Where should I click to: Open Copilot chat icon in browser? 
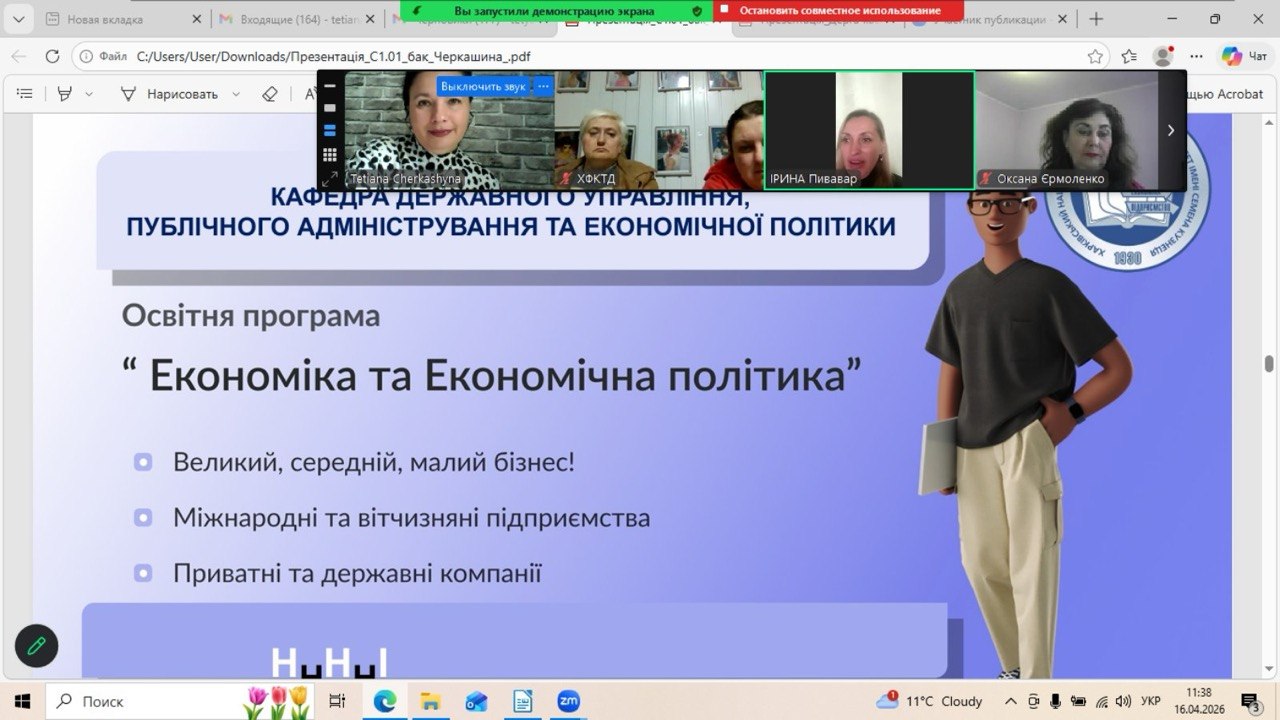click(x=1232, y=57)
